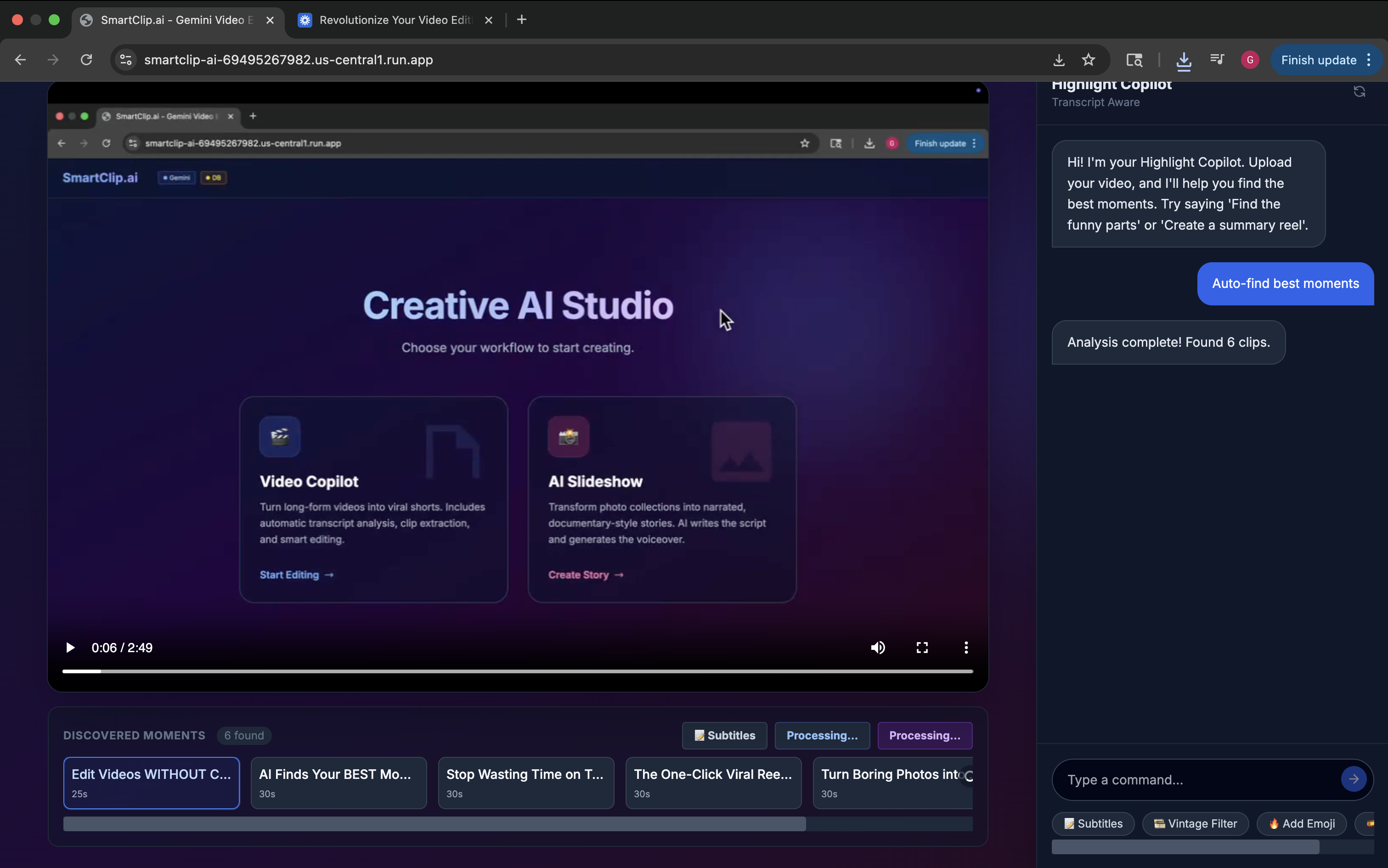Enter fullscreen mode on the video
The height and width of the screenshot is (868, 1388).
click(x=922, y=648)
